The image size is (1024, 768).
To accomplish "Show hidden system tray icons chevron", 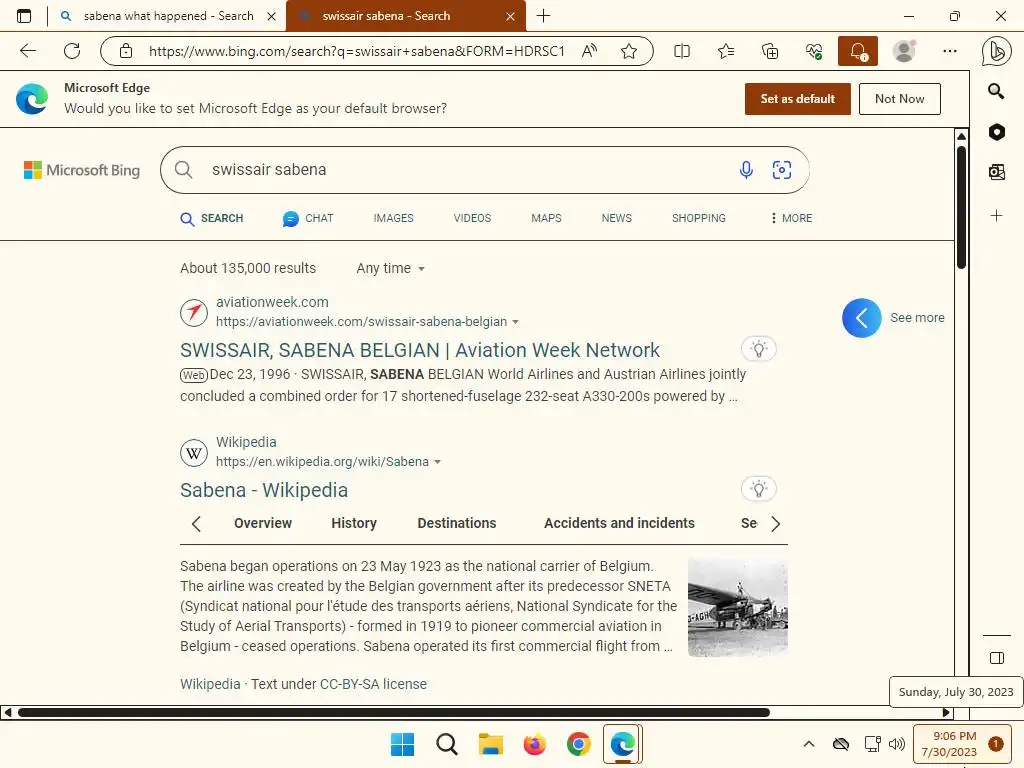I will [x=808, y=744].
